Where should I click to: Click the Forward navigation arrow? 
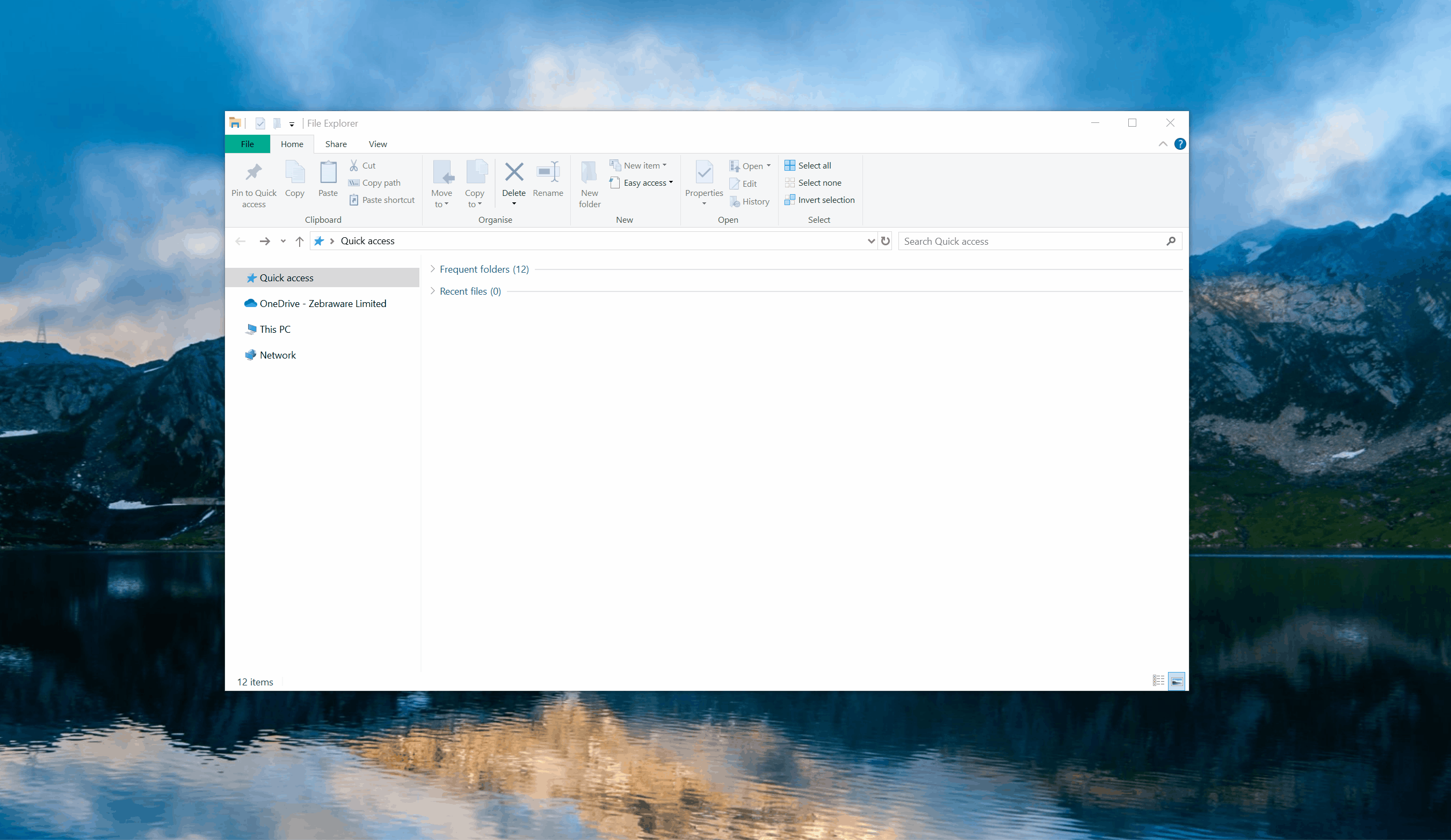[x=265, y=241]
